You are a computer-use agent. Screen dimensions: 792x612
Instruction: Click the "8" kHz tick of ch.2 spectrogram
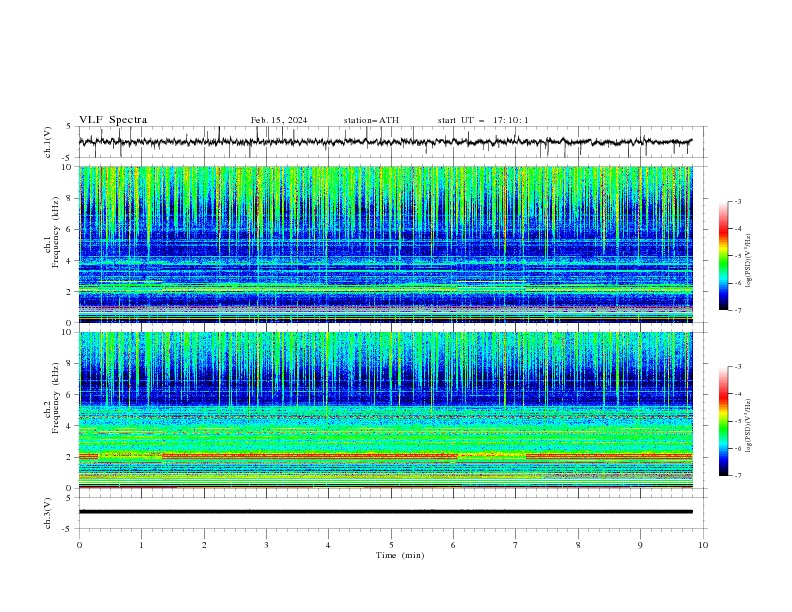pyautogui.click(x=70, y=363)
